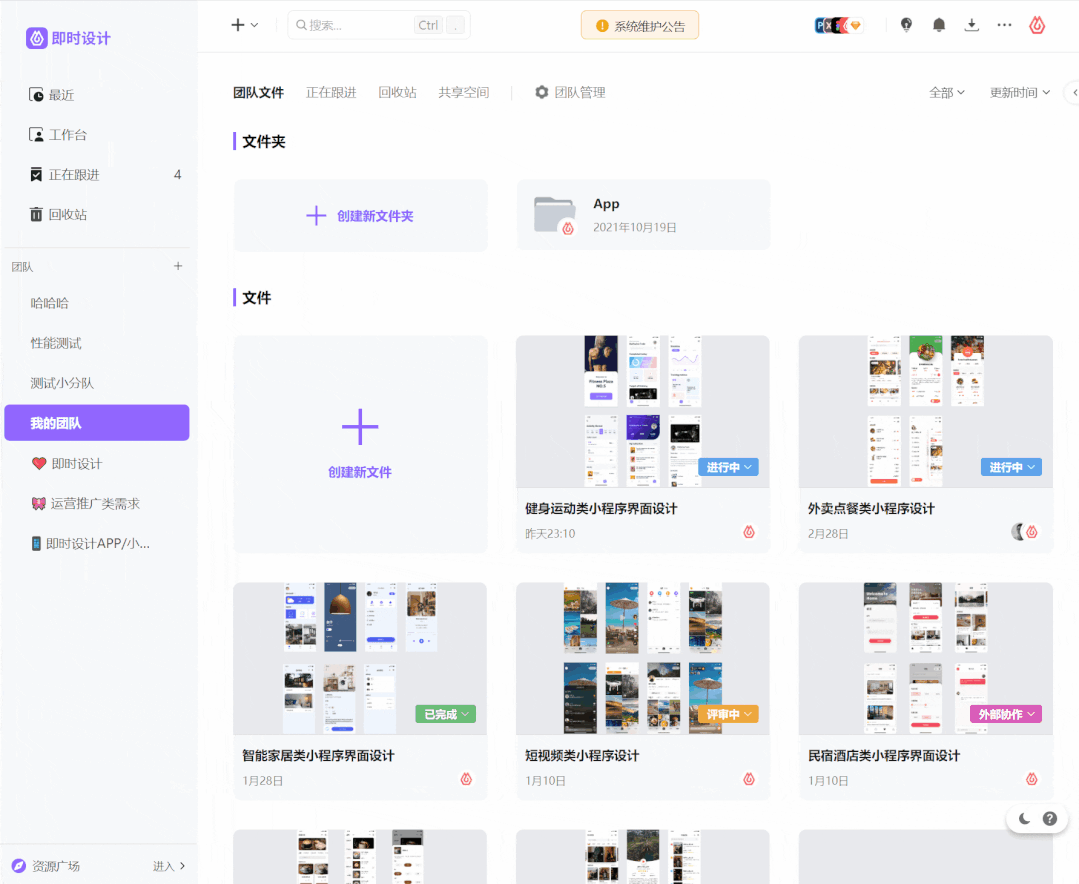This screenshot has width=1079, height=884.
Task: Open the import file formats icon group
Action: pos(839,25)
